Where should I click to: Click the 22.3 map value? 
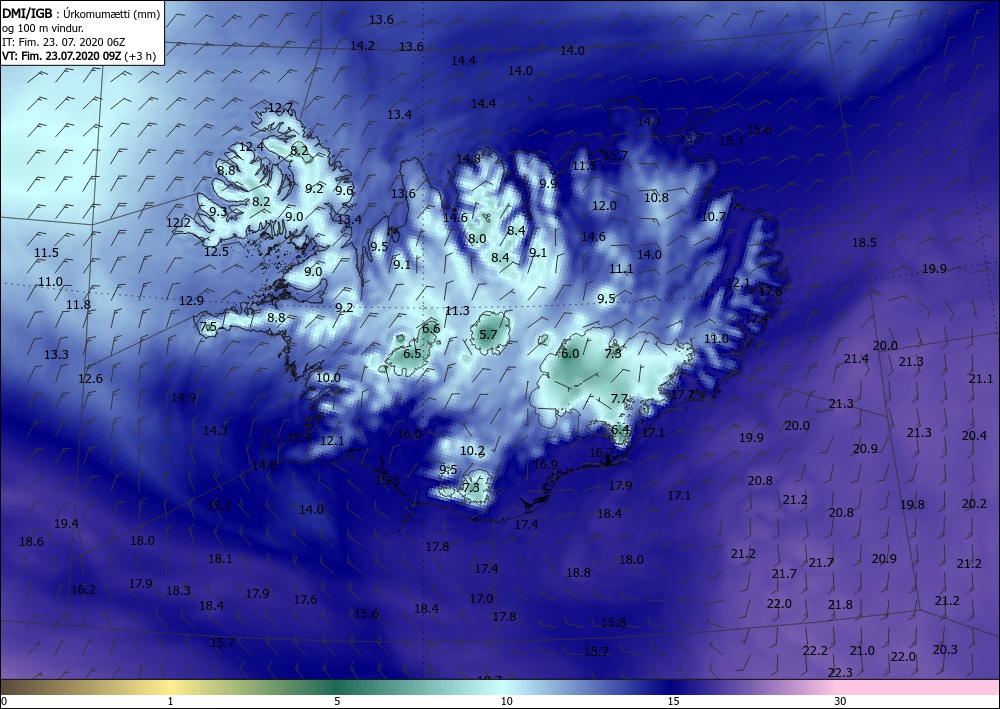(x=840, y=673)
